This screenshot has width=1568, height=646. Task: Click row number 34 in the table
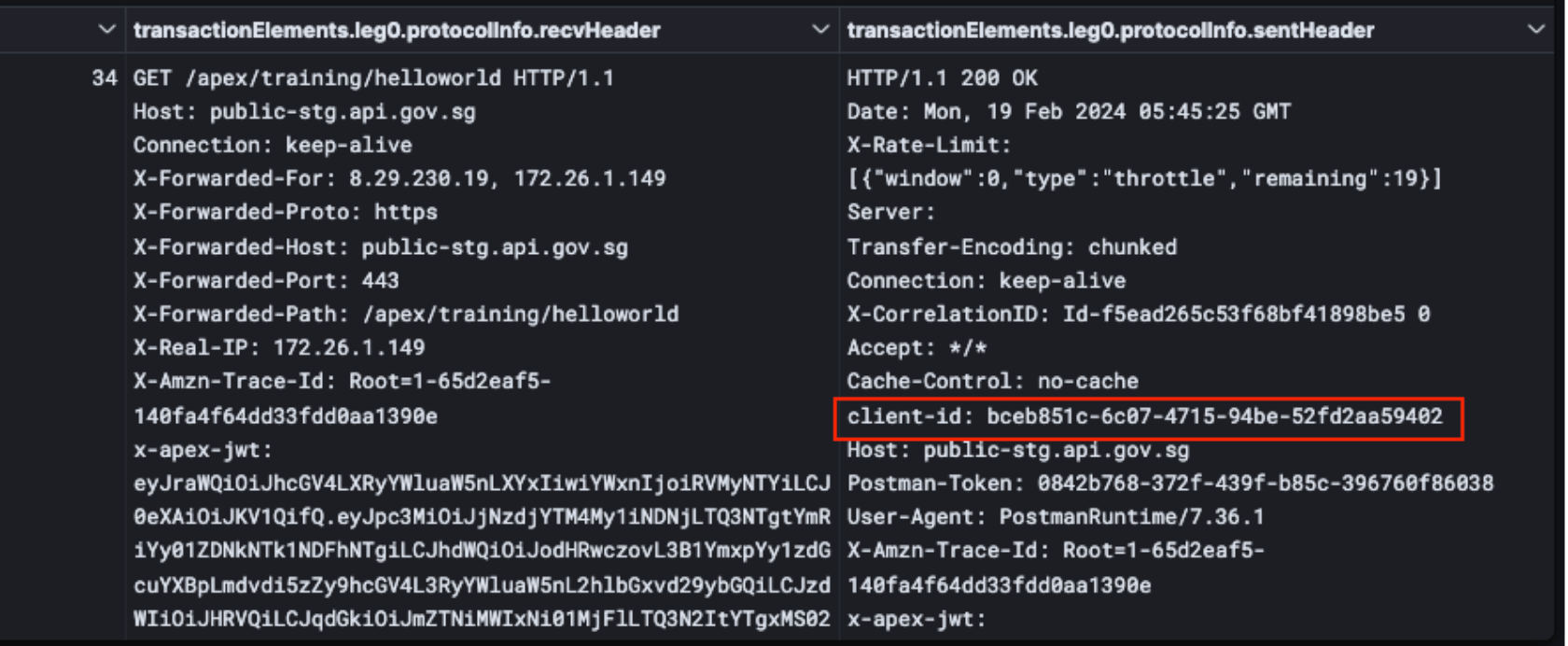(x=105, y=78)
